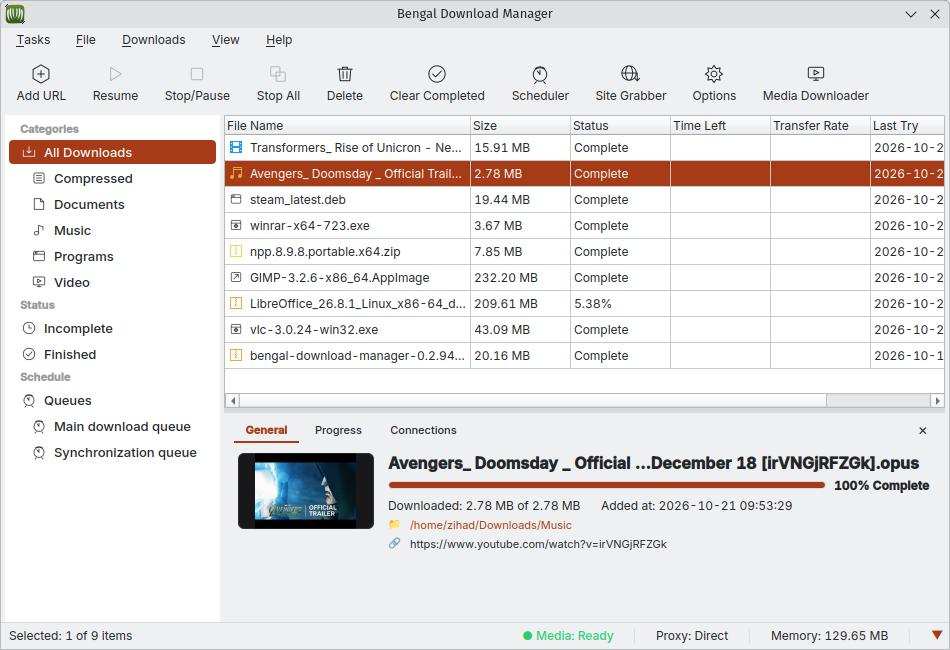Image resolution: width=950 pixels, height=650 pixels.
Task: Sort the list by the Size column header
Action: [x=520, y=125]
